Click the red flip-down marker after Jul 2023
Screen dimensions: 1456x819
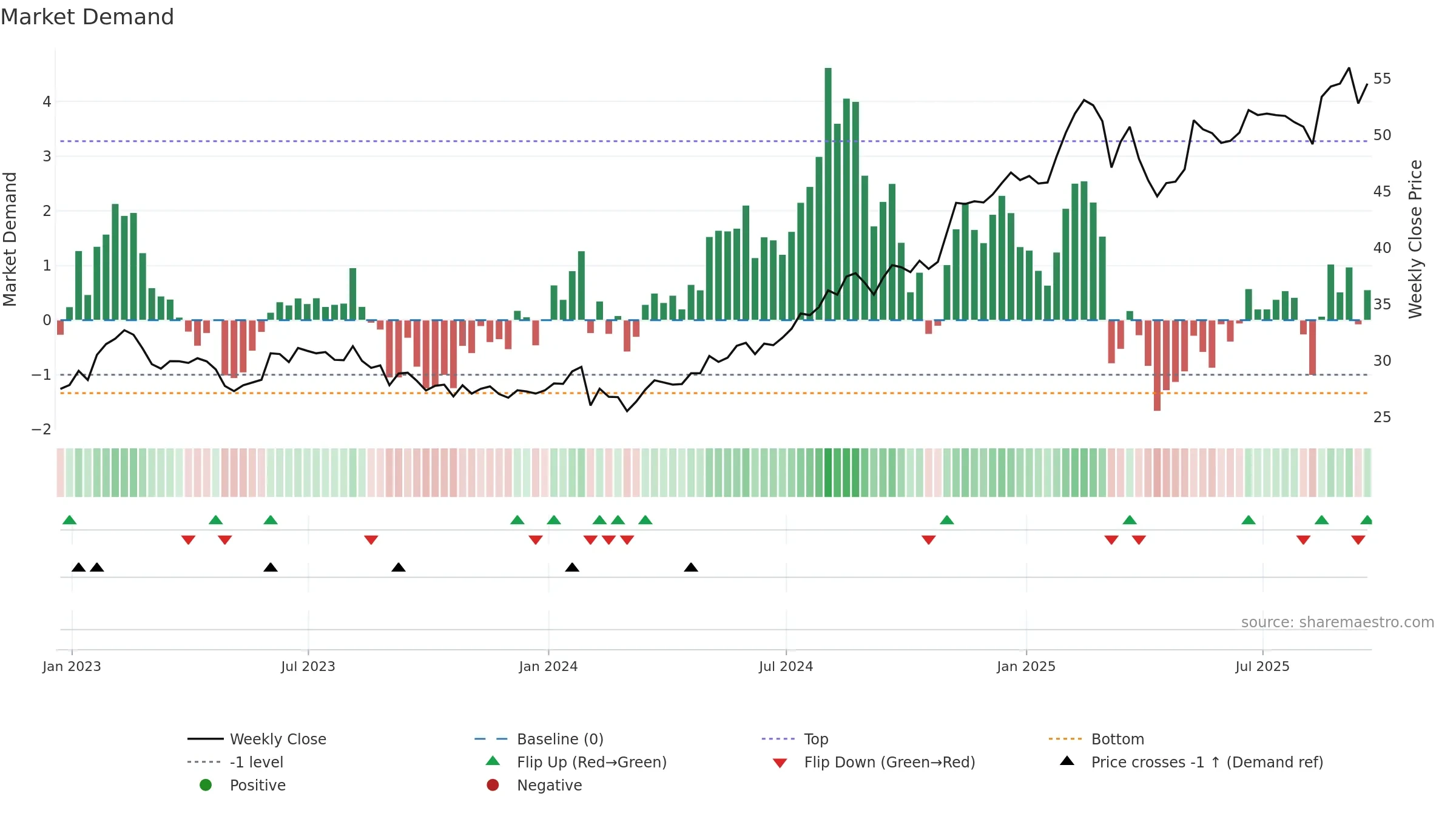point(371,540)
